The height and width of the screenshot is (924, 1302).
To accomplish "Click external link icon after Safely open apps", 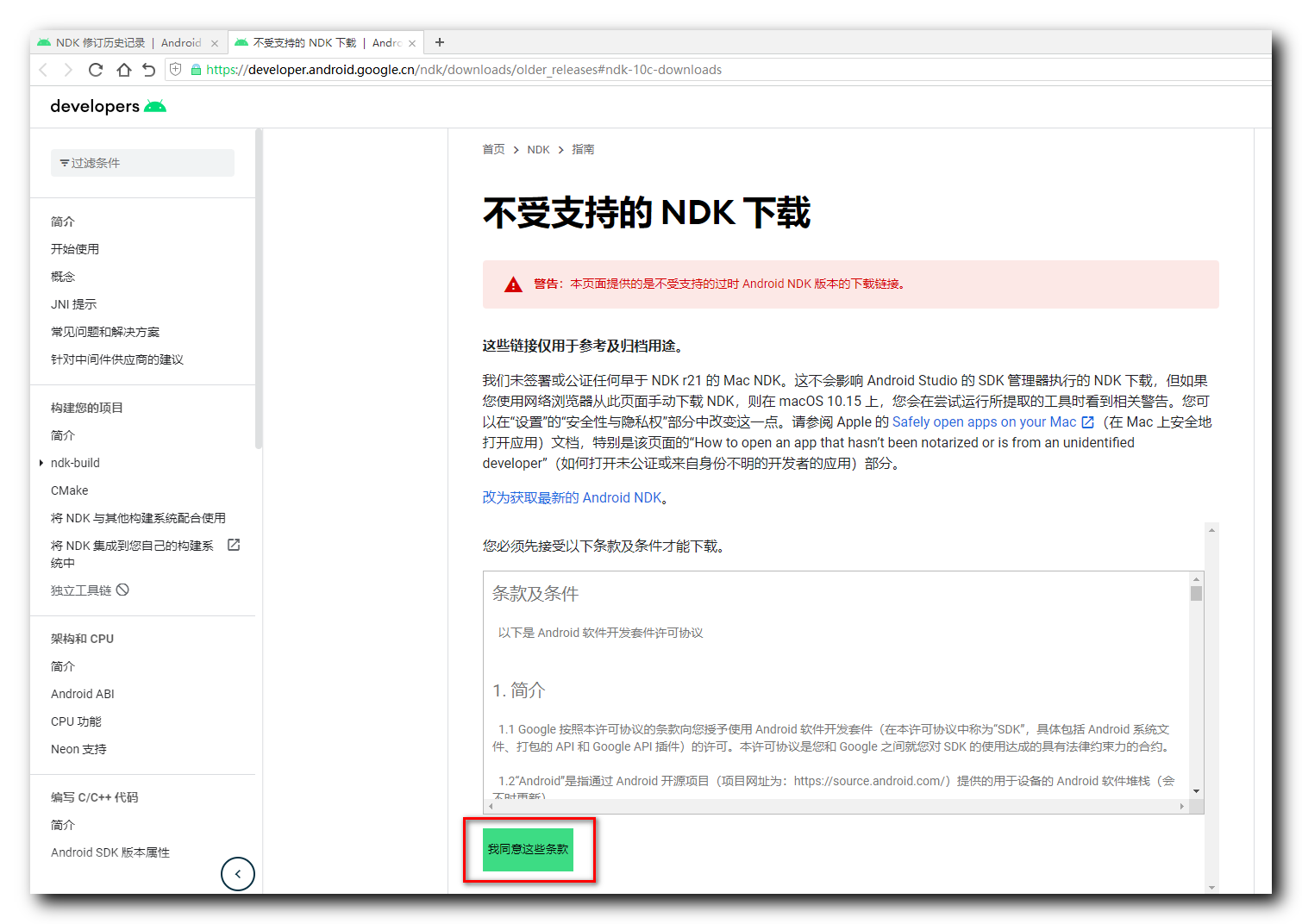I will click(1088, 422).
